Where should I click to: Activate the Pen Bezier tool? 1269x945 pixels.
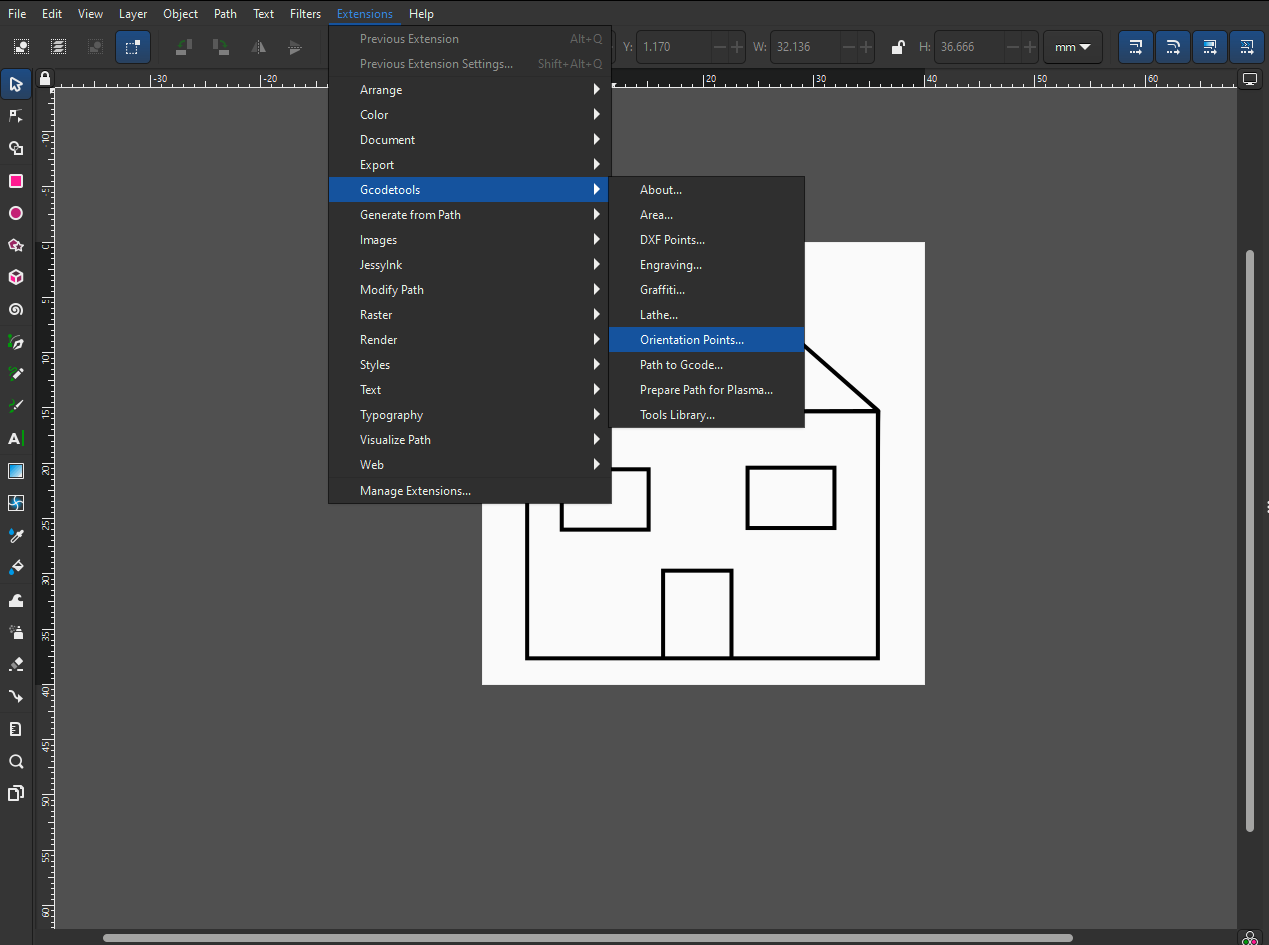[x=16, y=342]
